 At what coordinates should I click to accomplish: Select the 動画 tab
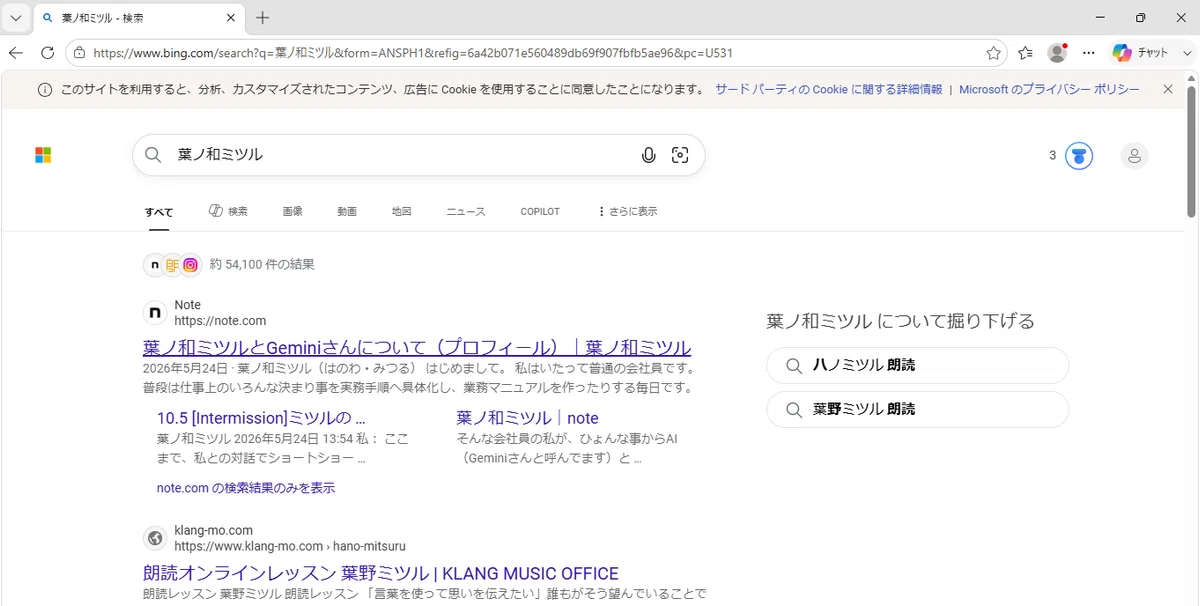[x=347, y=211]
